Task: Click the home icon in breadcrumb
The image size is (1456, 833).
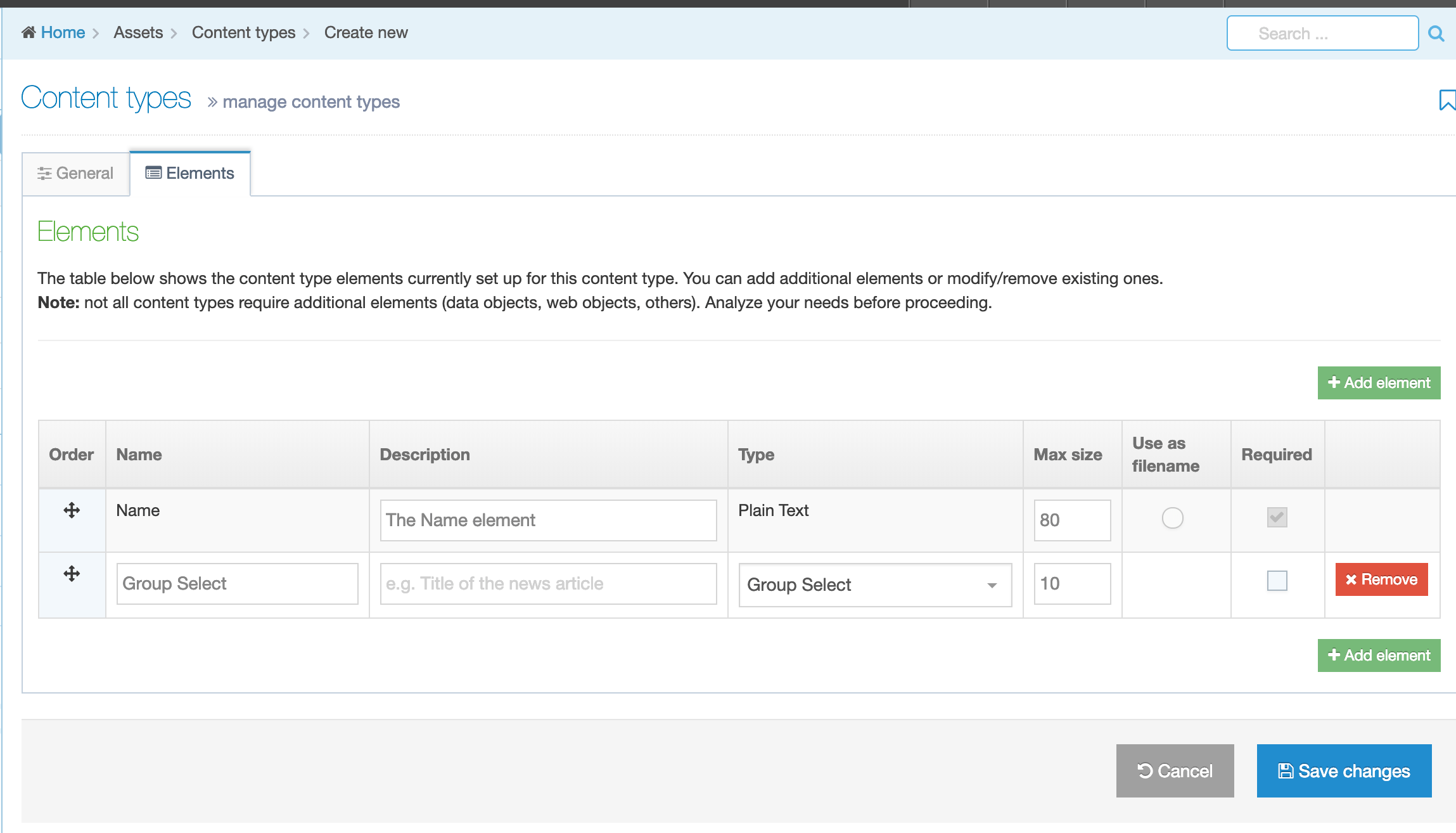Action: point(29,32)
